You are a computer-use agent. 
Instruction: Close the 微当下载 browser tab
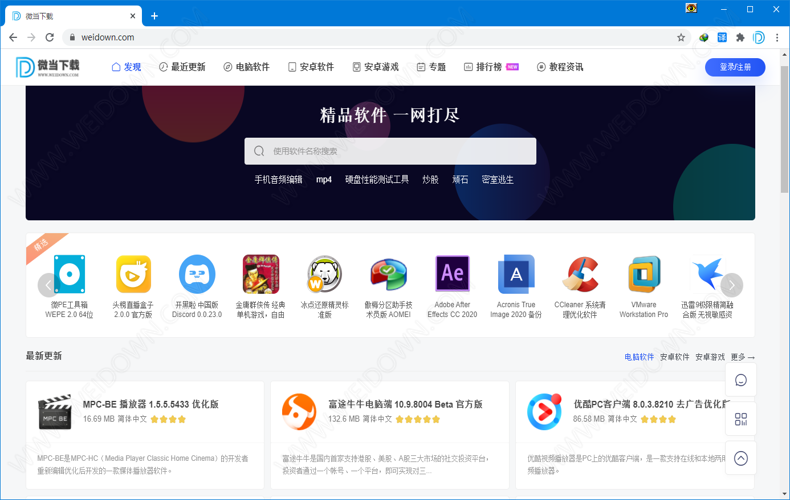[x=133, y=16]
